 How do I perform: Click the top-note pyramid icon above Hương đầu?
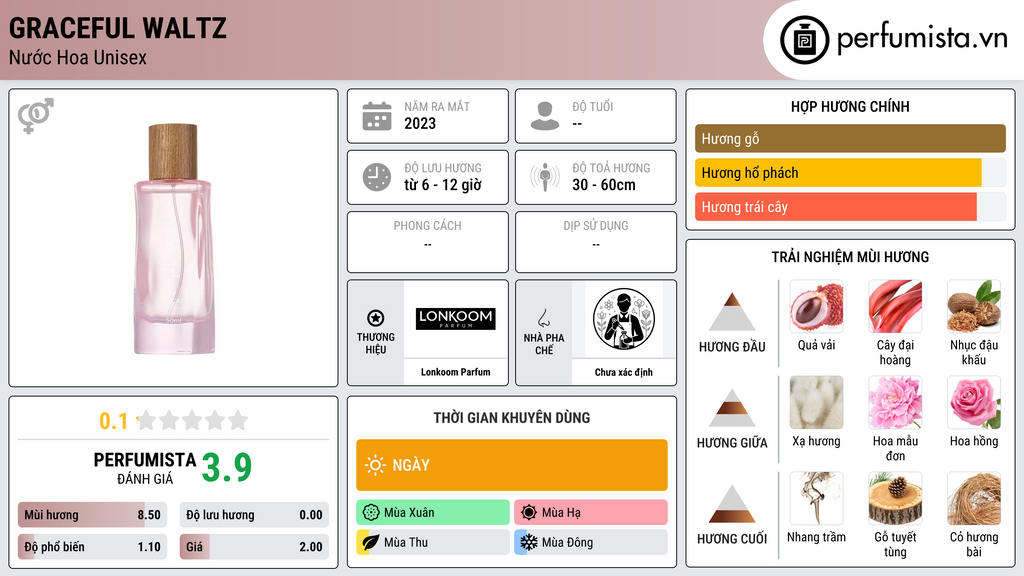732,312
